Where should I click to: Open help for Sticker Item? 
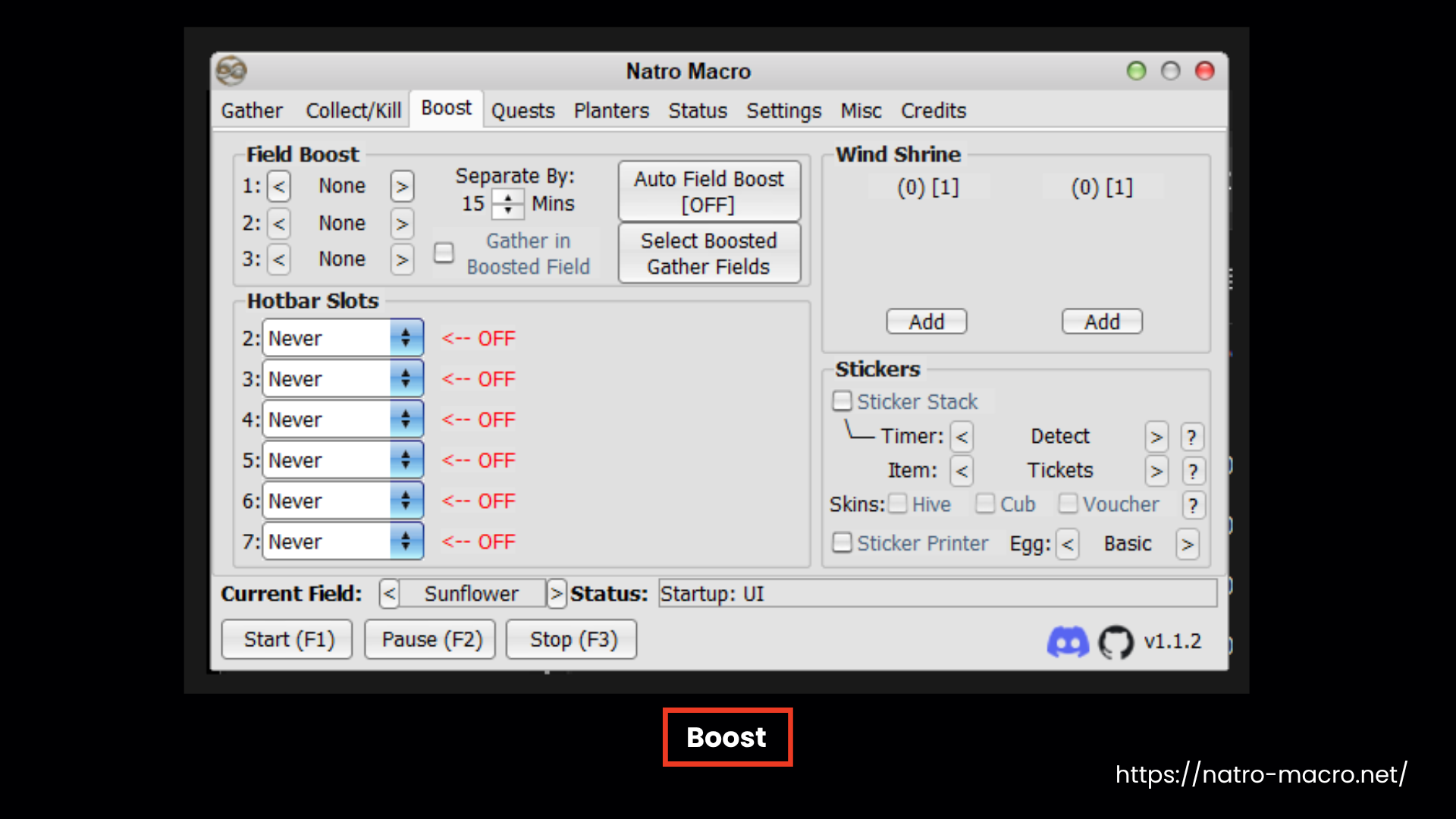coord(1192,471)
